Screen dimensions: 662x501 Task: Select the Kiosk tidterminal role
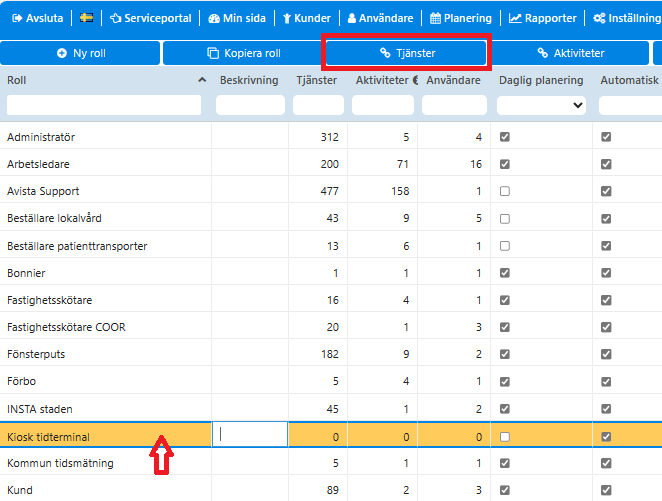point(48,437)
